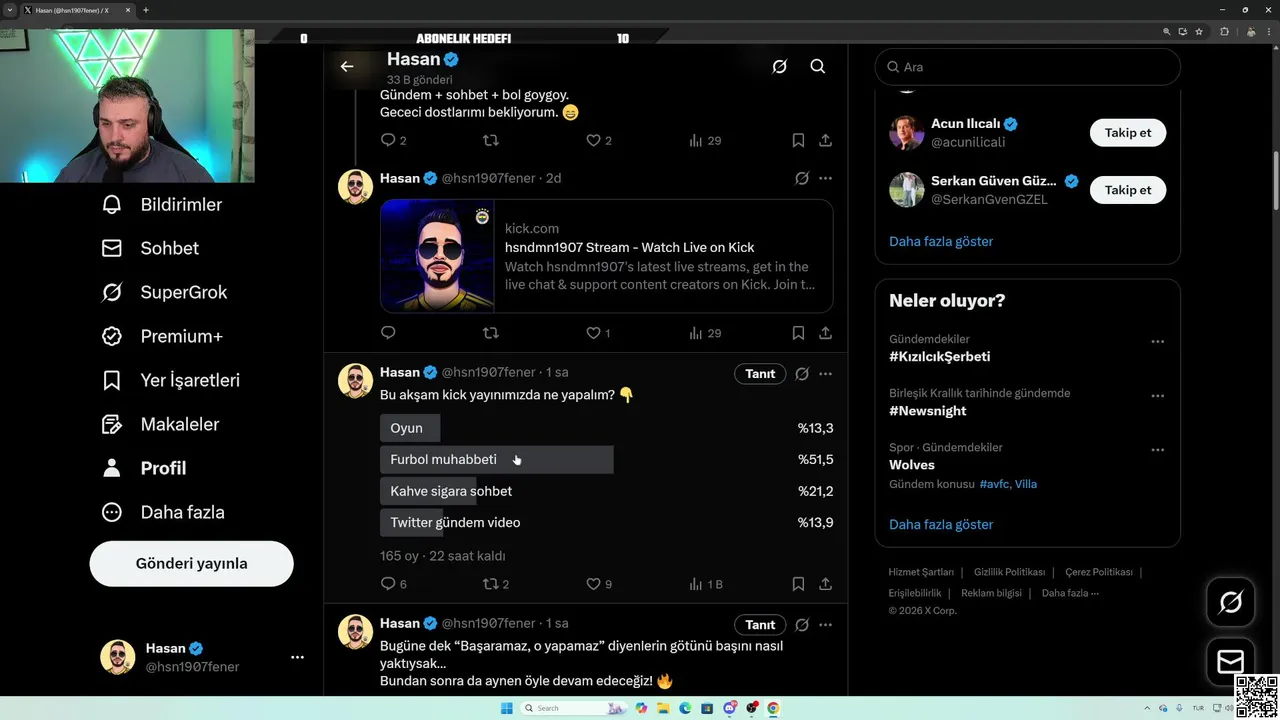The image size is (1280, 720).
Task: Open Grok icon on the poll post
Action: pyautogui.click(x=802, y=374)
